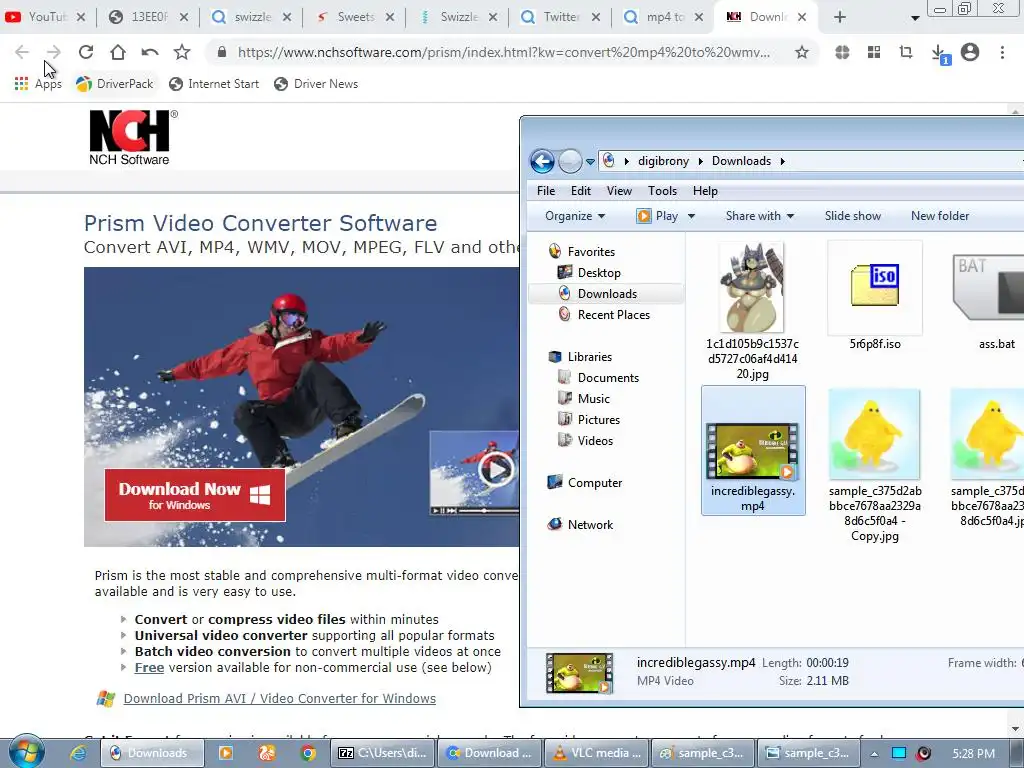Open the Play dropdown arrow in Explorer toolbar
The image size is (1024, 768).
(692, 216)
